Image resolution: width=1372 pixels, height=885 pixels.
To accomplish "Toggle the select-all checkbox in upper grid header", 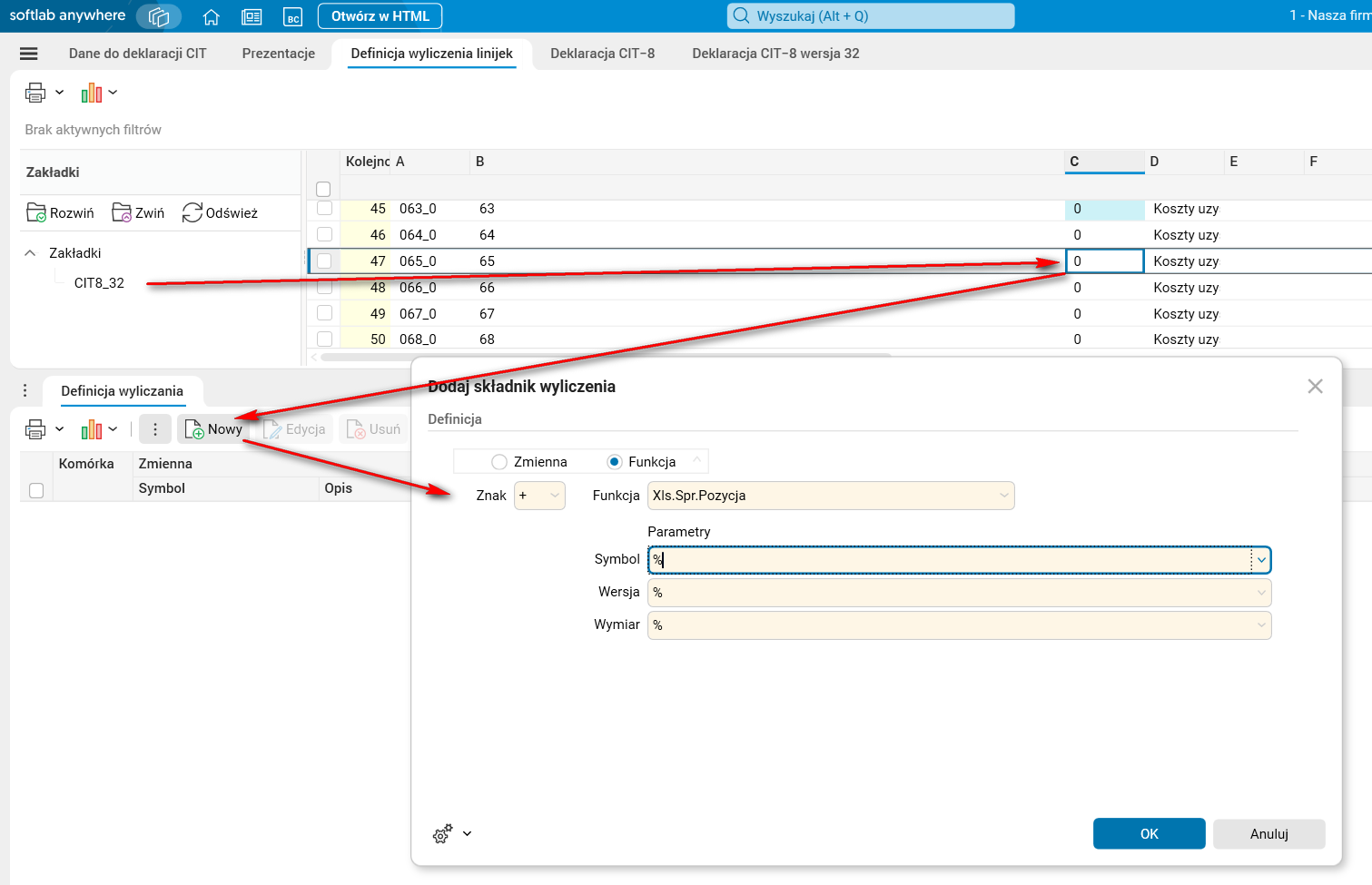I will [323, 190].
